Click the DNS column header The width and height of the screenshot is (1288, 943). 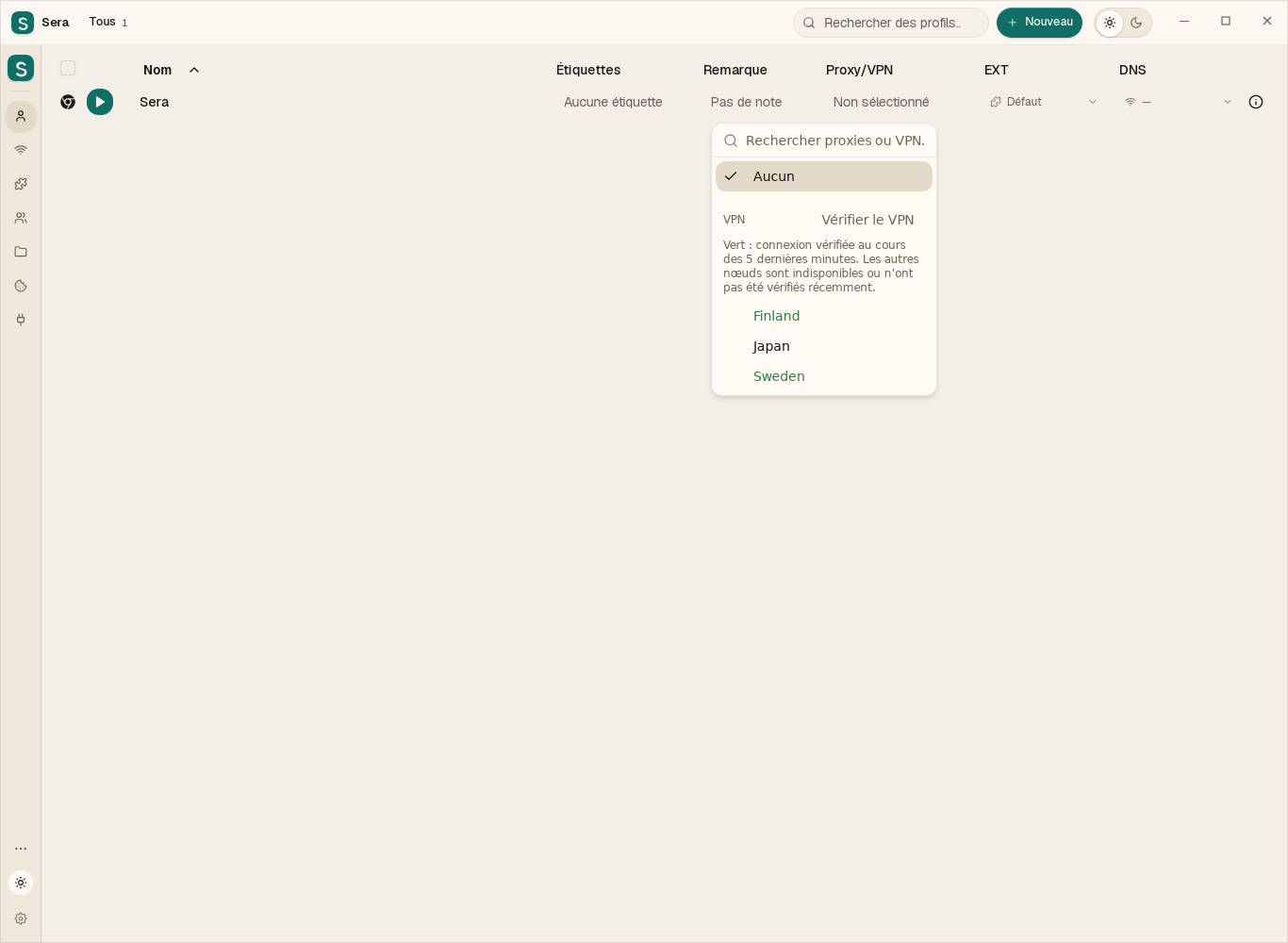(x=1132, y=70)
